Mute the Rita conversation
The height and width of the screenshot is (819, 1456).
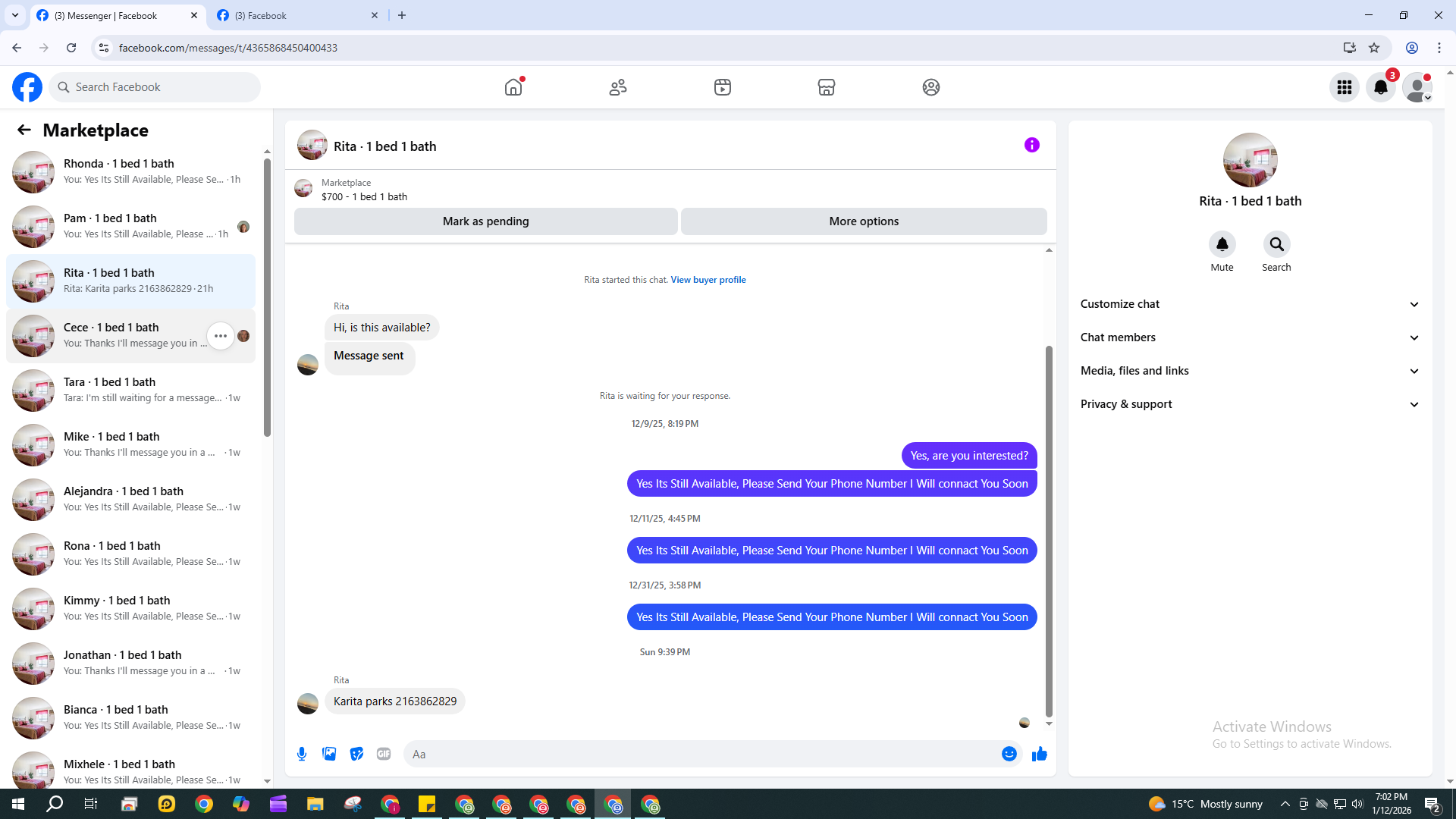1222,245
